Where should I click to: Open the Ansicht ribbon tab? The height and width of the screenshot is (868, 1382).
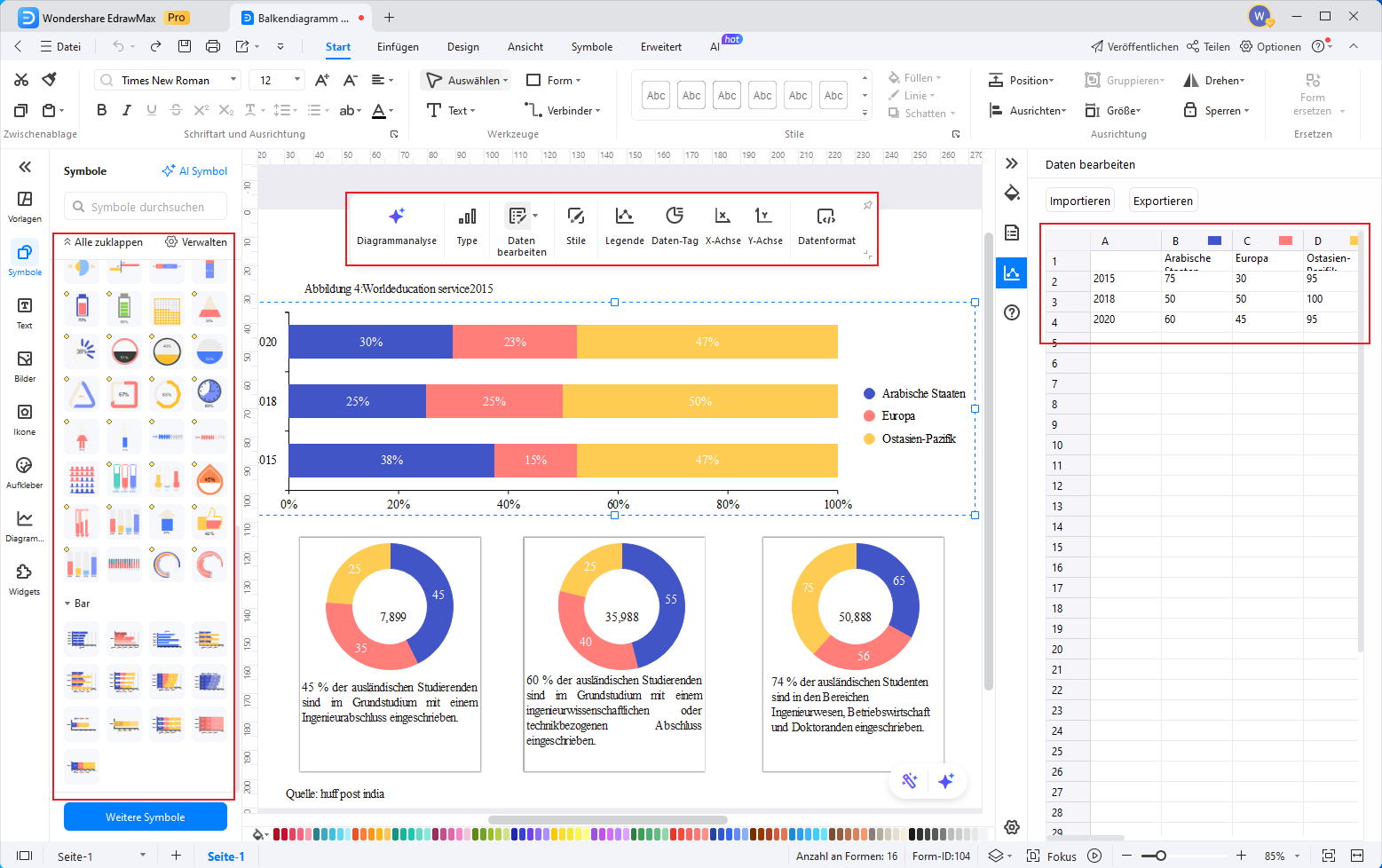pos(525,47)
